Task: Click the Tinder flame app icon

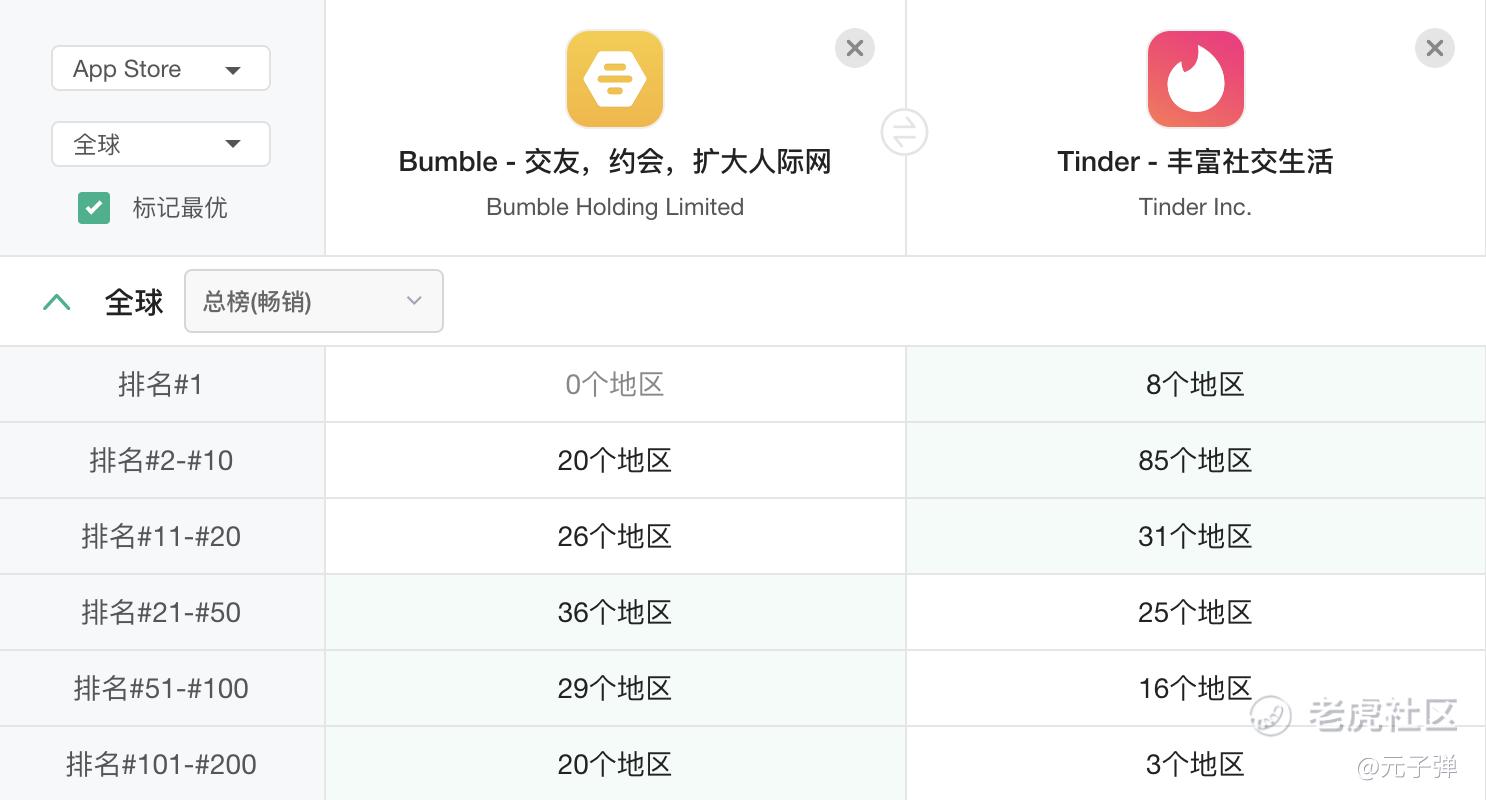Action: 1195,79
